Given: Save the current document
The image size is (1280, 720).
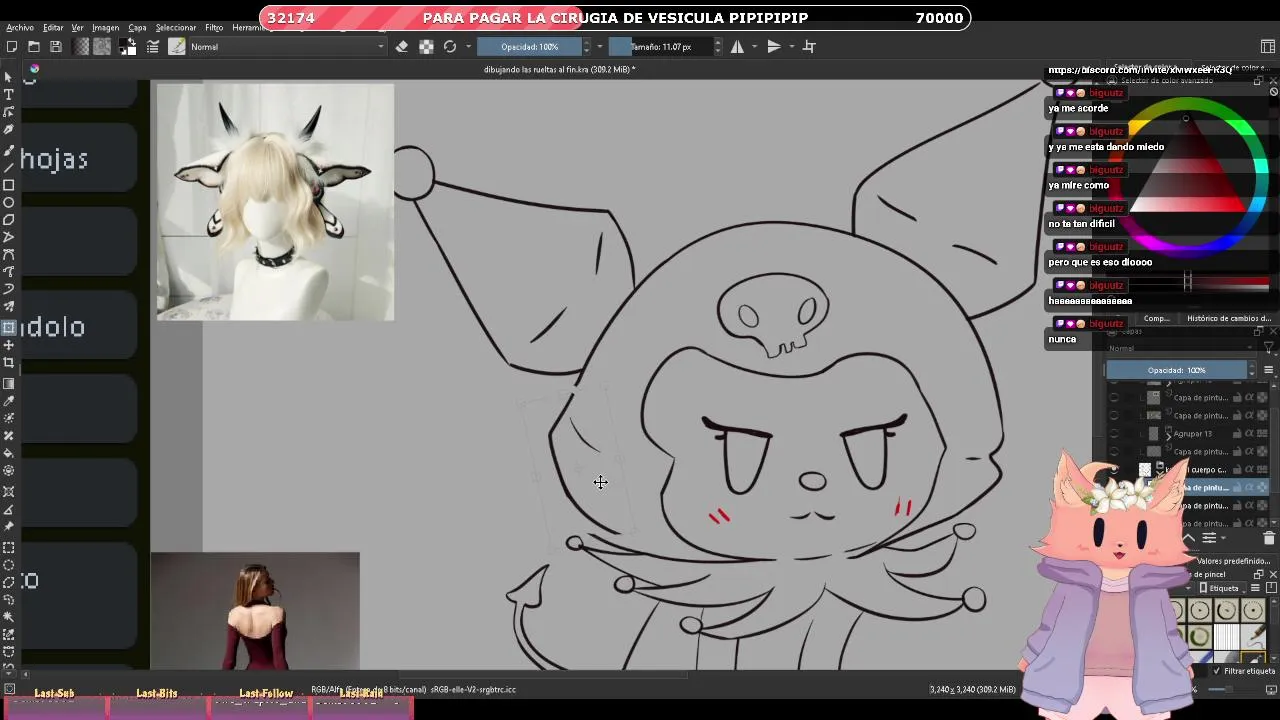Looking at the screenshot, I should pos(56,46).
